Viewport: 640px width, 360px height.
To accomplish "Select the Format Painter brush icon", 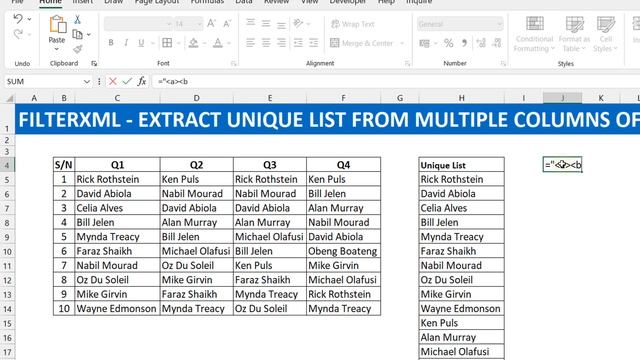I will 78,49.
